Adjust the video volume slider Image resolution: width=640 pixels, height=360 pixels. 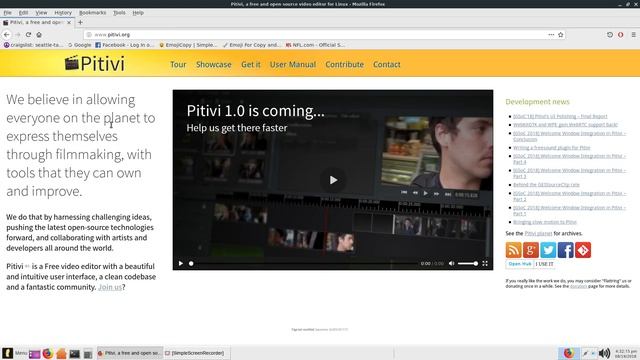click(x=468, y=264)
